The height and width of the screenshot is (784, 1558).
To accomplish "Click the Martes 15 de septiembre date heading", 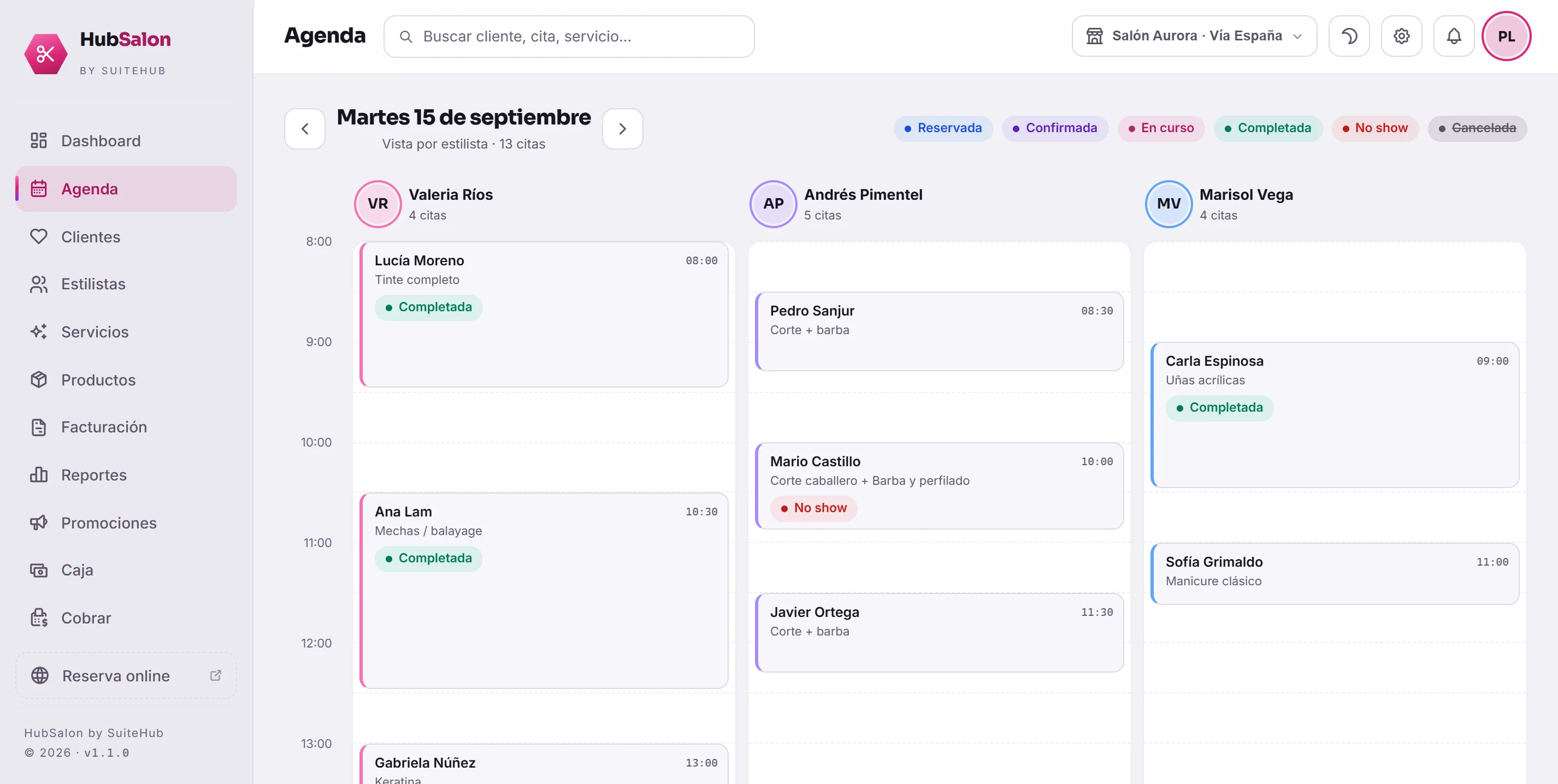I will tap(464, 117).
